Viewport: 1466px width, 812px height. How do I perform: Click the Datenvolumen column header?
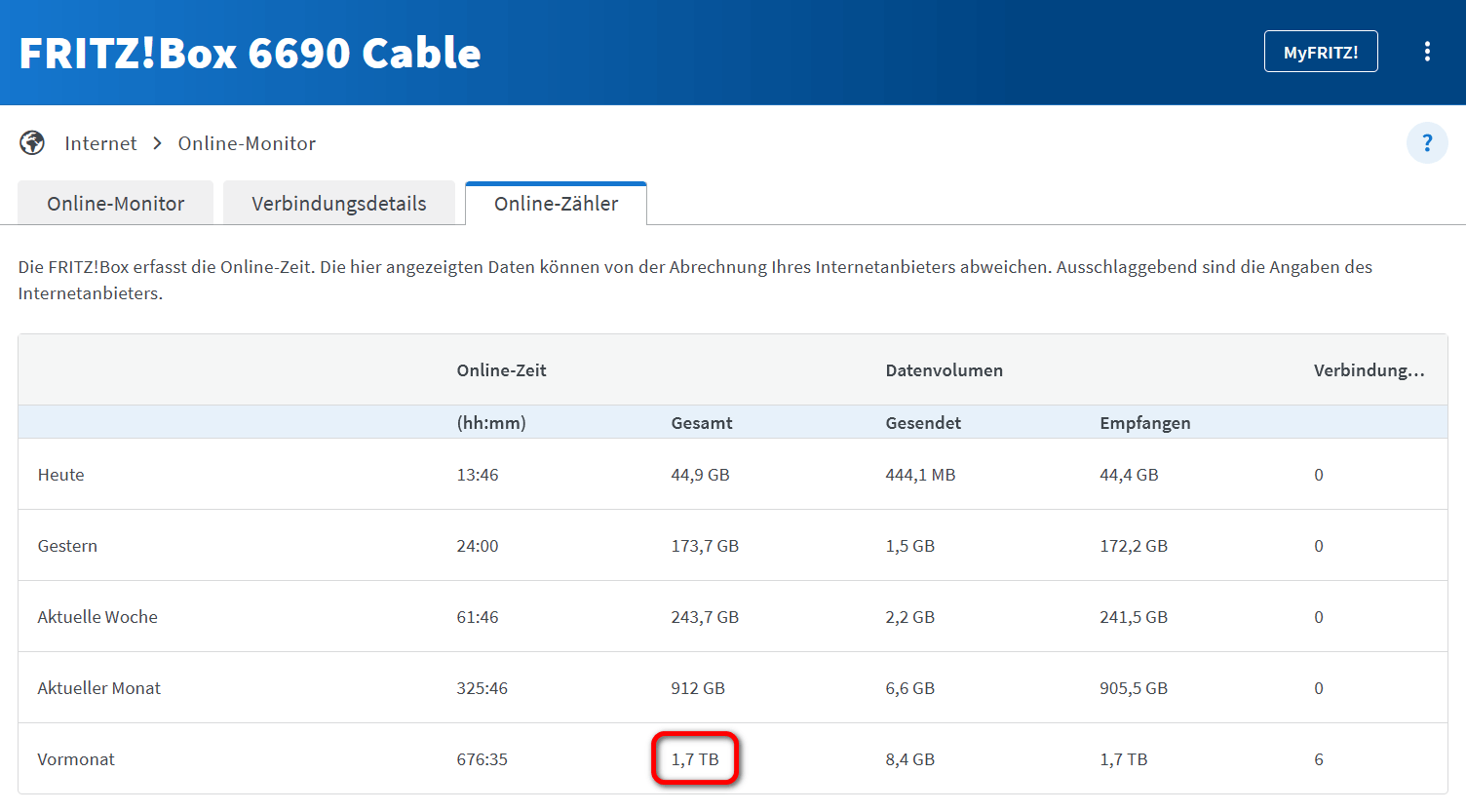[x=944, y=370]
